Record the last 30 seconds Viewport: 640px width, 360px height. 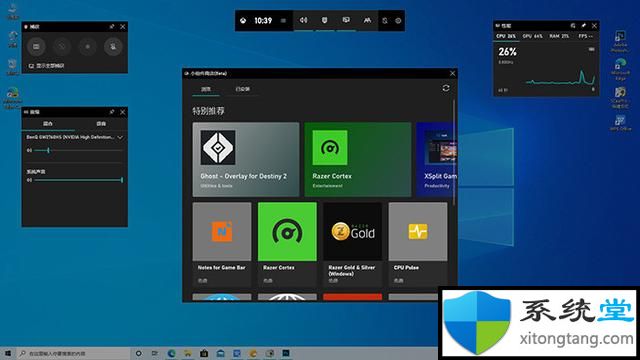coord(62,47)
